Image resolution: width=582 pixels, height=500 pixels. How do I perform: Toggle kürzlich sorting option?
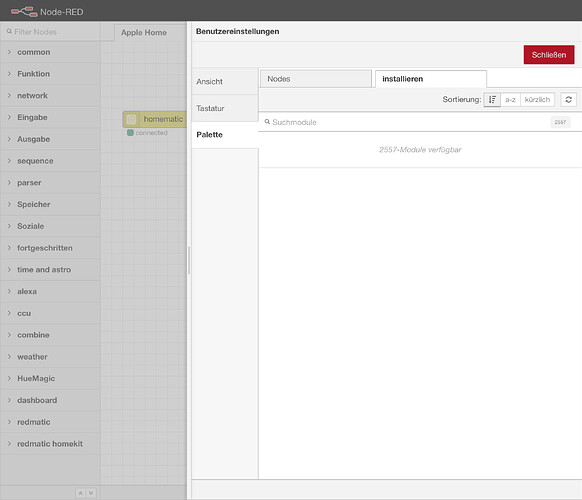tap(537, 99)
